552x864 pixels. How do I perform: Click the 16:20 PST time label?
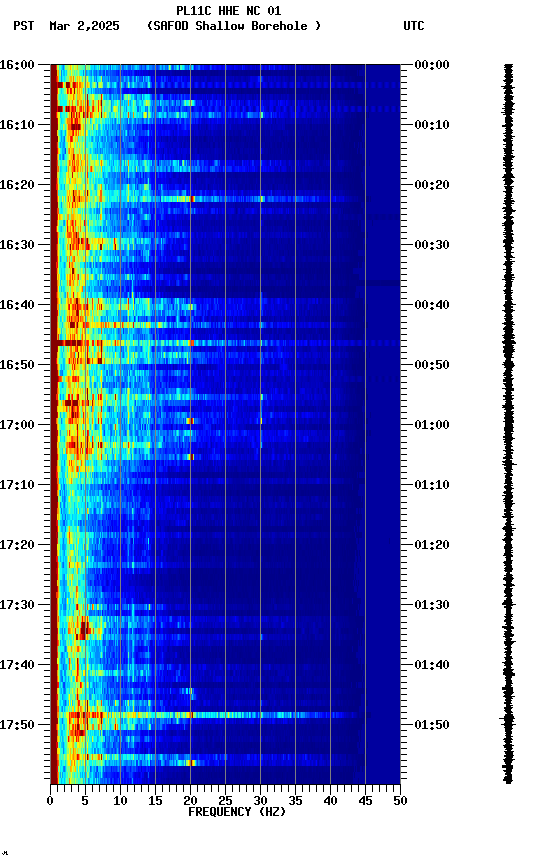[17, 185]
